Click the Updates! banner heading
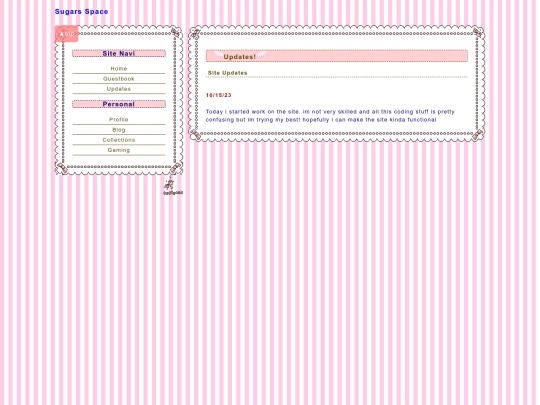The width and height of the screenshot is (540, 405). point(337,56)
